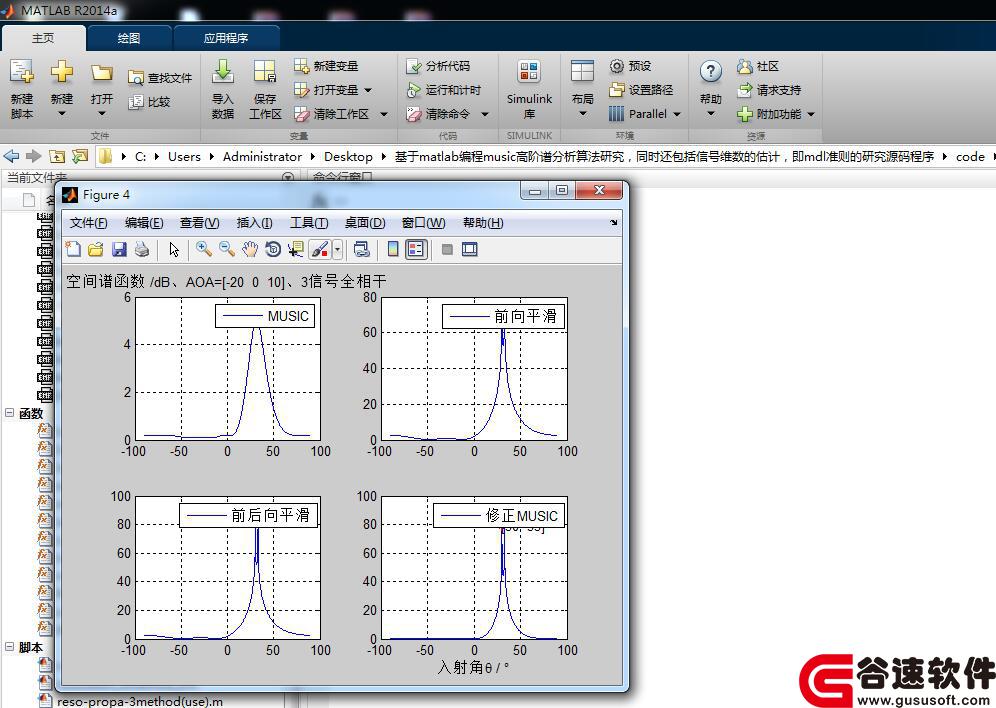Open the 窗口(W) menu in Figure 4
Image resolution: width=996 pixels, height=708 pixels.
click(x=424, y=222)
